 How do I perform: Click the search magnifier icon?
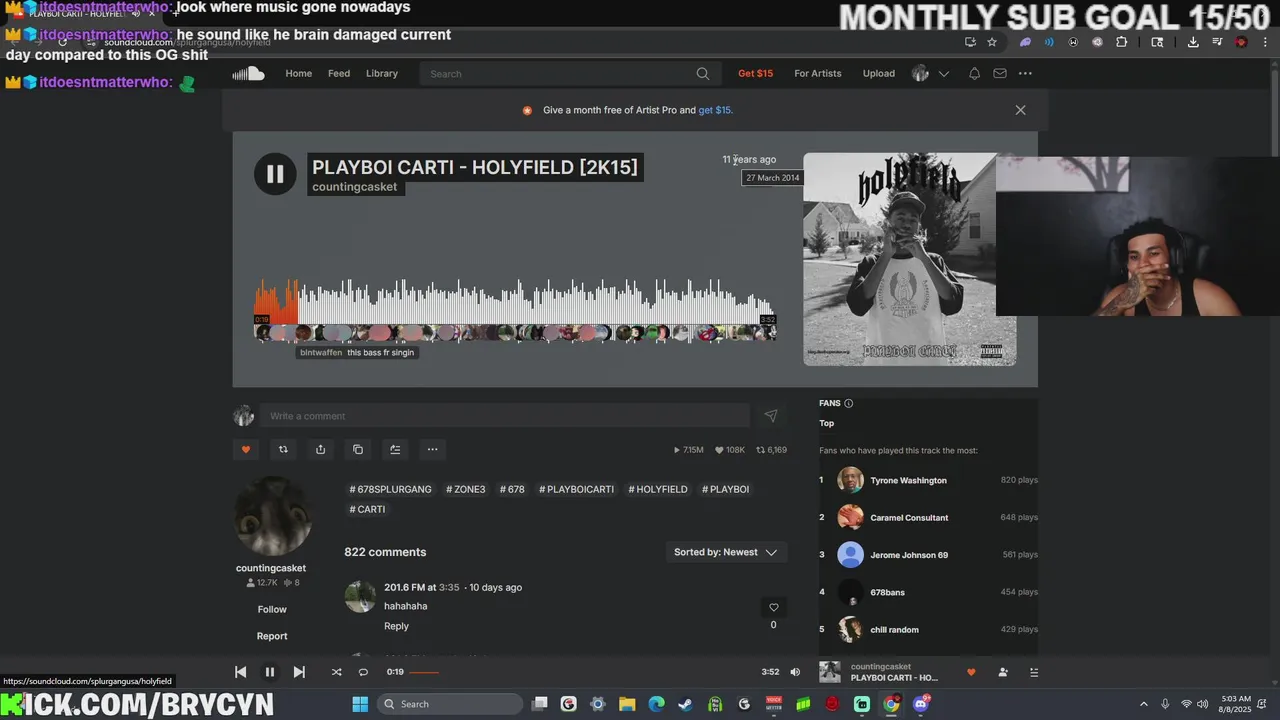(x=703, y=73)
